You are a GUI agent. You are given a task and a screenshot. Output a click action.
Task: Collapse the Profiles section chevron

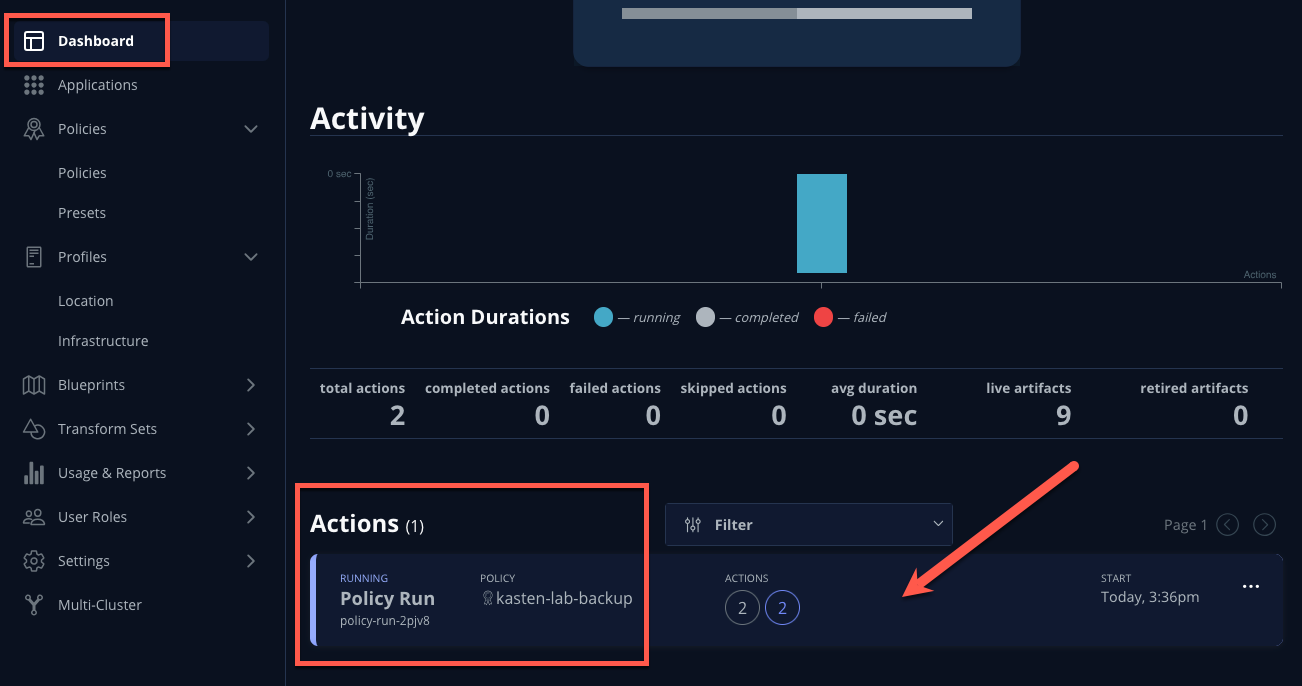pyautogui.click(x=251, y=257)
